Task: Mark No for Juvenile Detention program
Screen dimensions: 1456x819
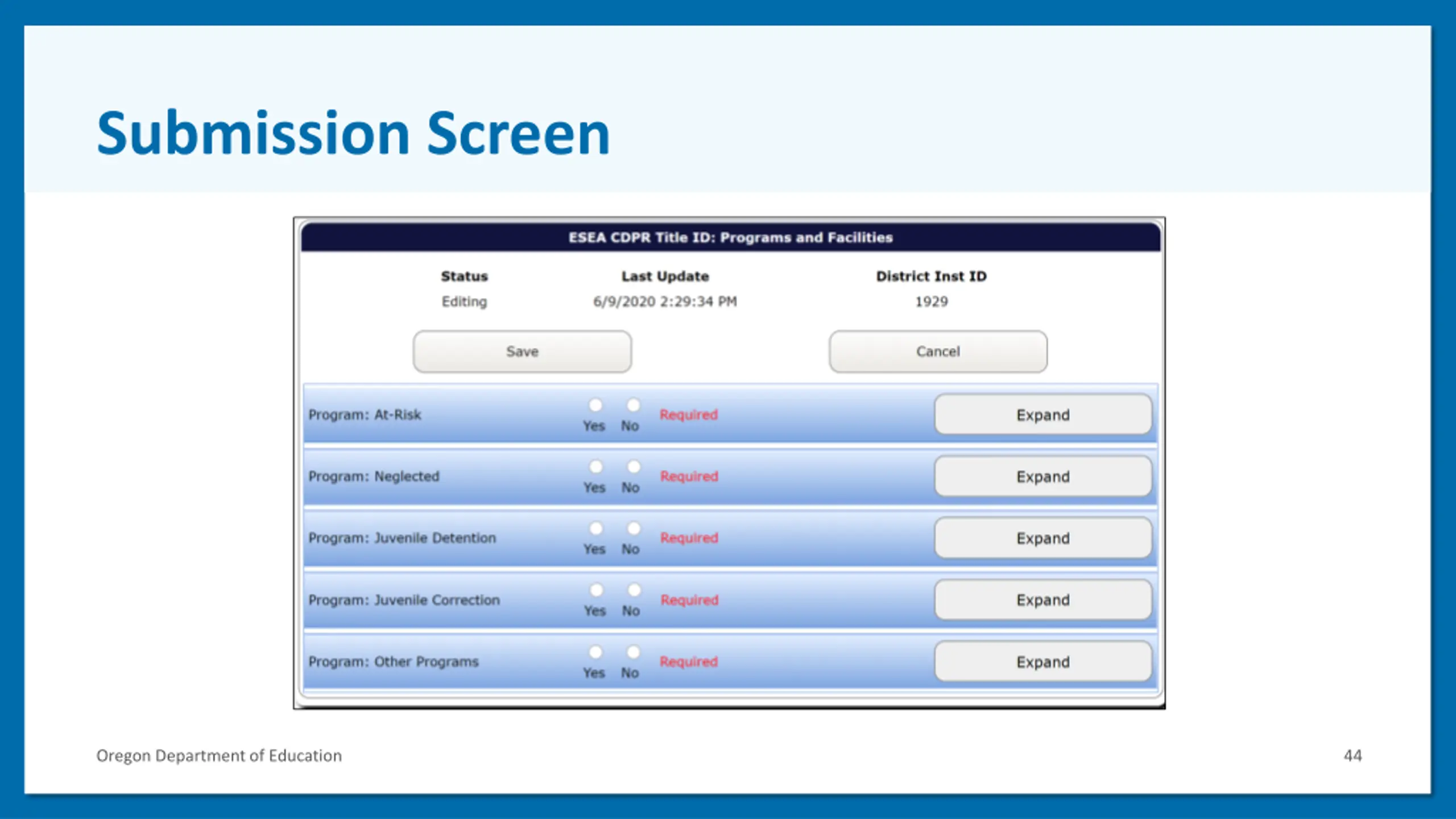Action: [634, 528]
